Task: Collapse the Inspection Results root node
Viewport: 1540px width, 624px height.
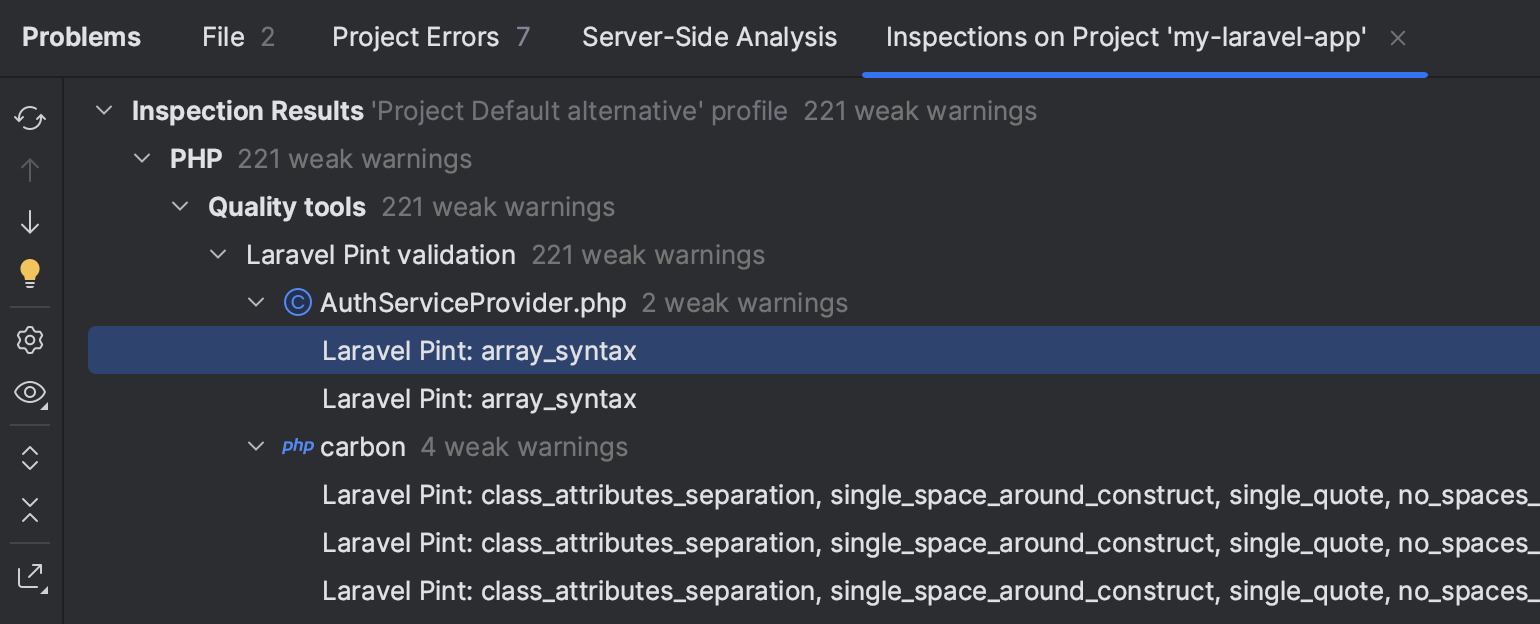Action: 104,110
